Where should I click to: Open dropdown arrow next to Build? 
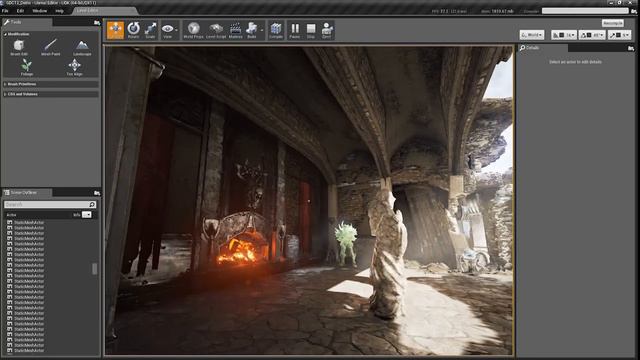pyautogui.click(x=262, y=30)
